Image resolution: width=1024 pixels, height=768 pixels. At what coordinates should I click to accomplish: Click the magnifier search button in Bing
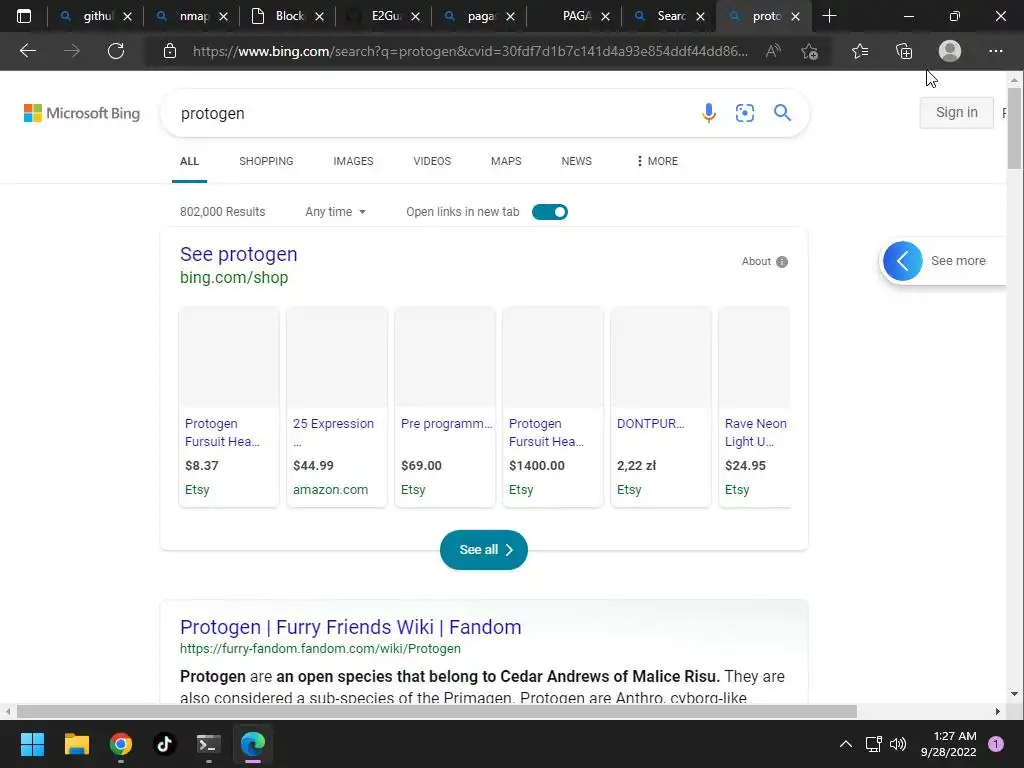point(782,113)
